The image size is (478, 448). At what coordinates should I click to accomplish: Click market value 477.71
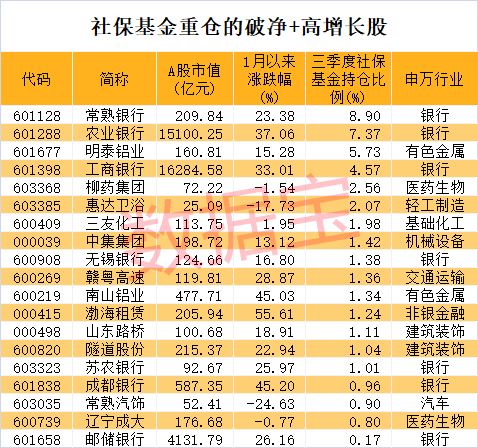click(x=199, y=296)
